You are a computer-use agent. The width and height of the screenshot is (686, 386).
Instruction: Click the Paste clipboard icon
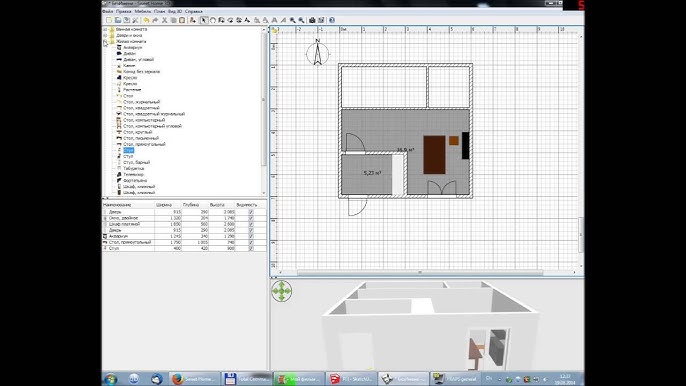[182, 20]
